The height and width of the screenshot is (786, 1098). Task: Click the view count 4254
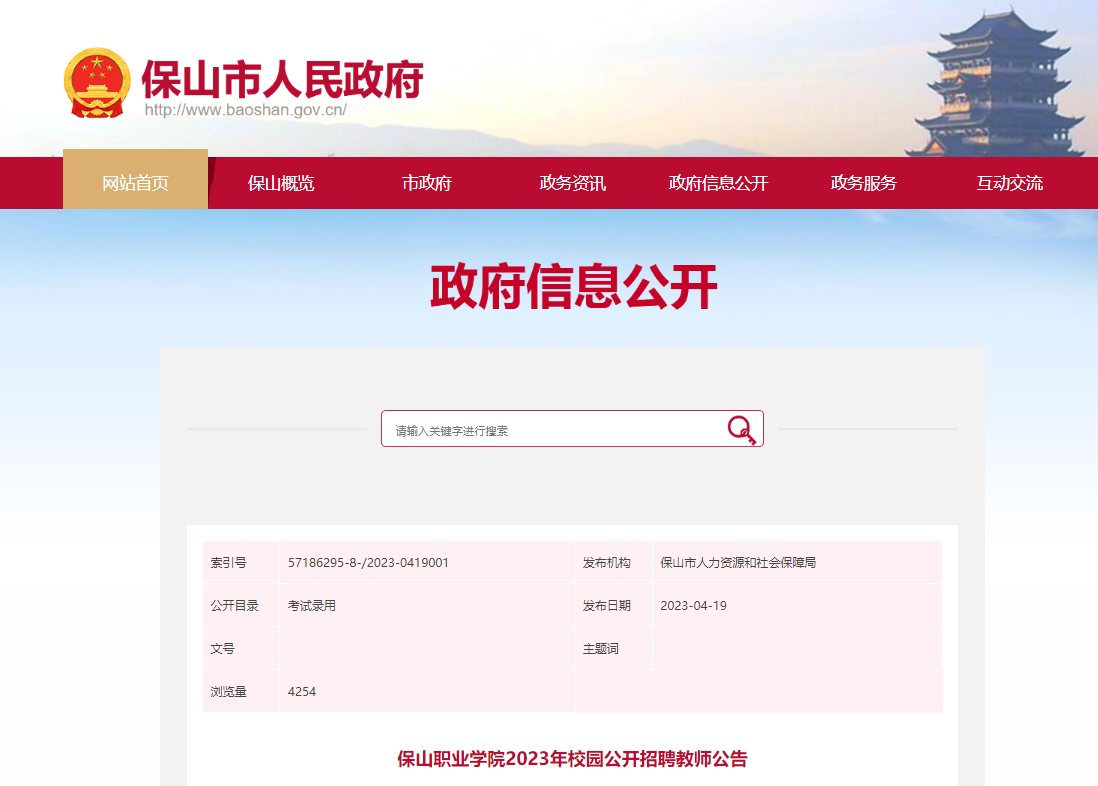pyautogui.click(x=302, y=691)
